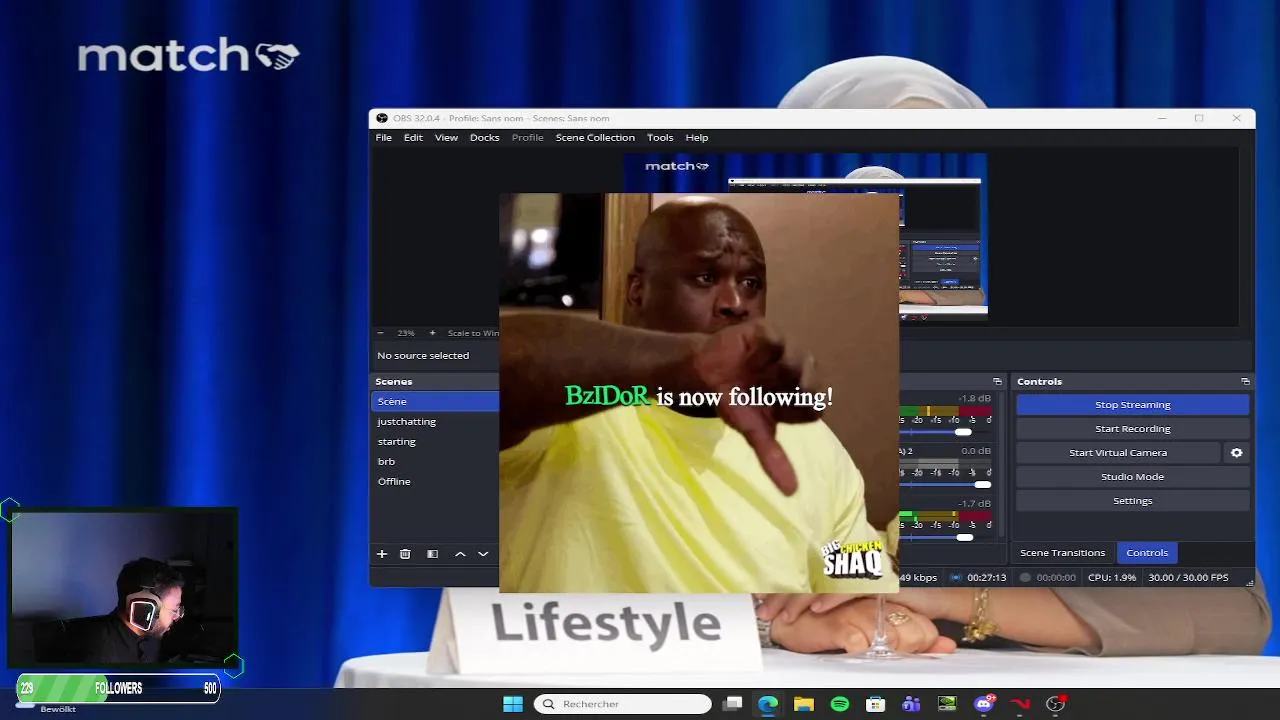The image size is (1280, 720).
Task: Move scene up with the up arrow
Action: [x=460, y=553]
